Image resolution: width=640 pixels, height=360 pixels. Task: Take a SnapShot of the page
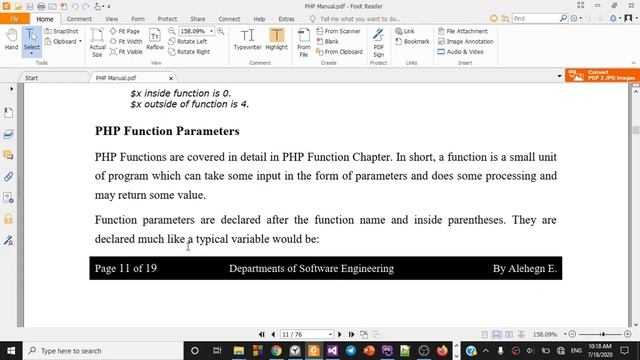click(61, 31)
